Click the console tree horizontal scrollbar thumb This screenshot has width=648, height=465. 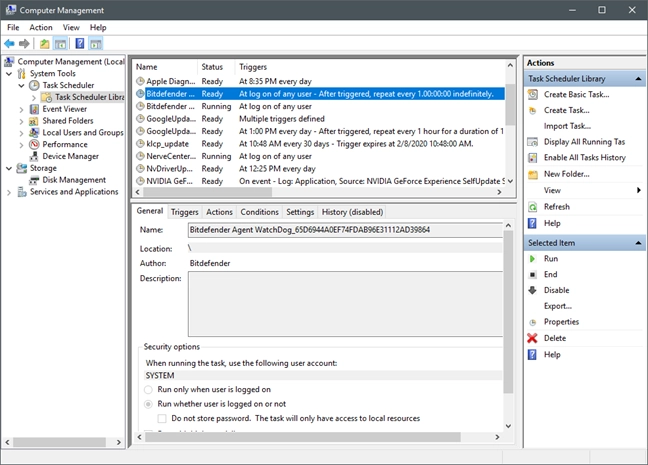[60, 442]
